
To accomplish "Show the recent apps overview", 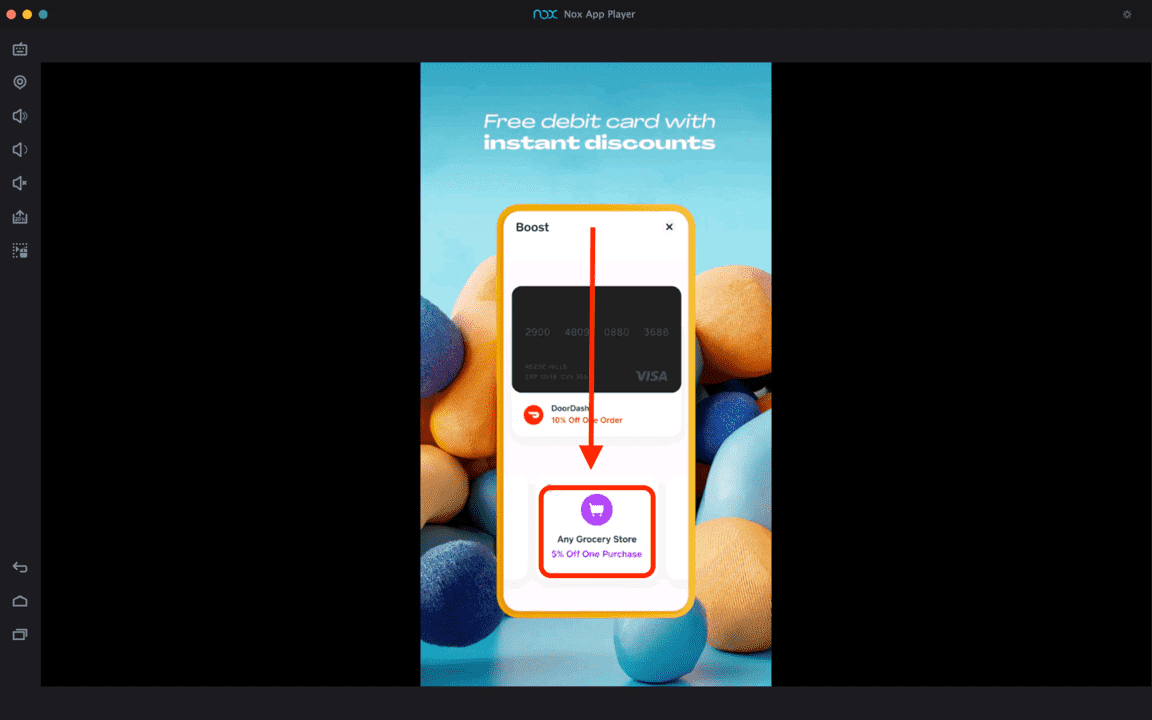I will 20,634.
